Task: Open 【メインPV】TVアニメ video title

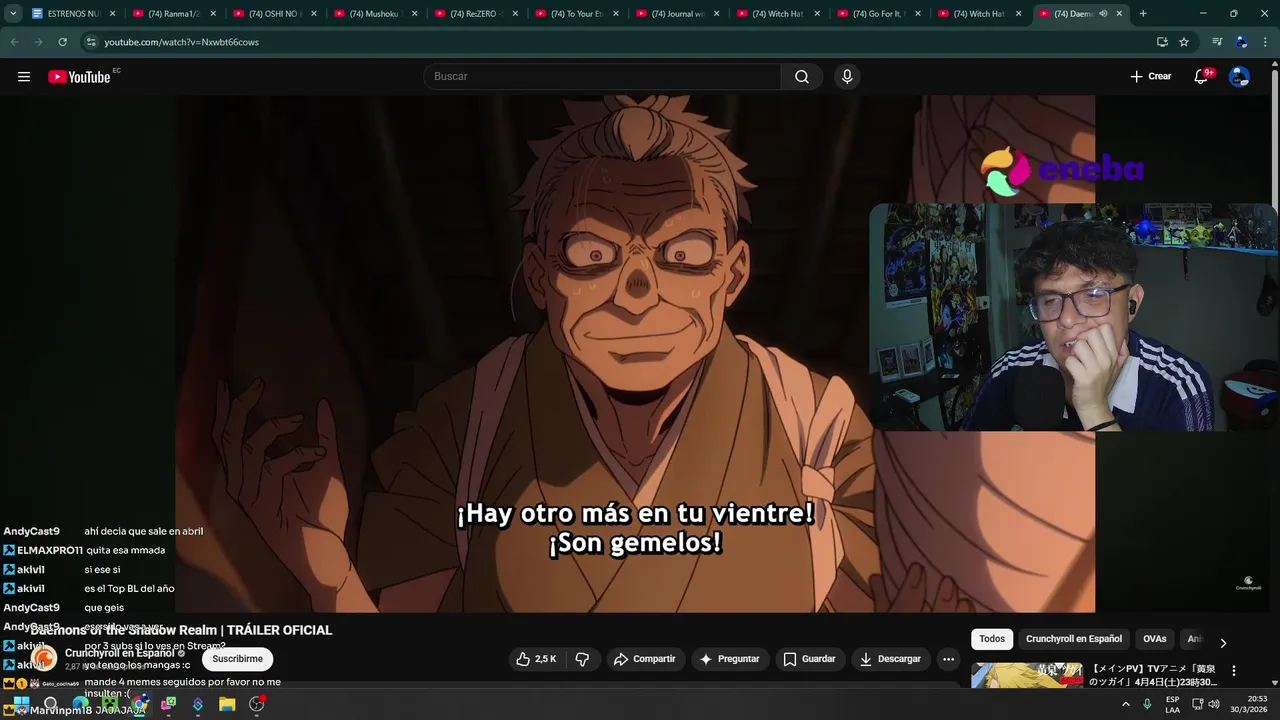Action: [1154, 675]
